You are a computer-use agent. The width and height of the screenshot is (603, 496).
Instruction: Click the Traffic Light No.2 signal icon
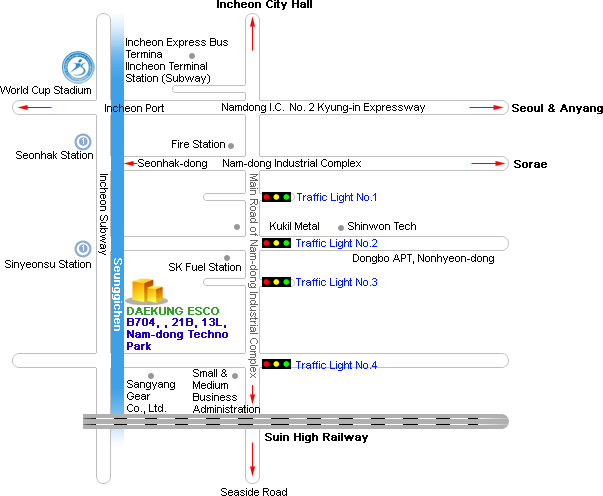276,243
